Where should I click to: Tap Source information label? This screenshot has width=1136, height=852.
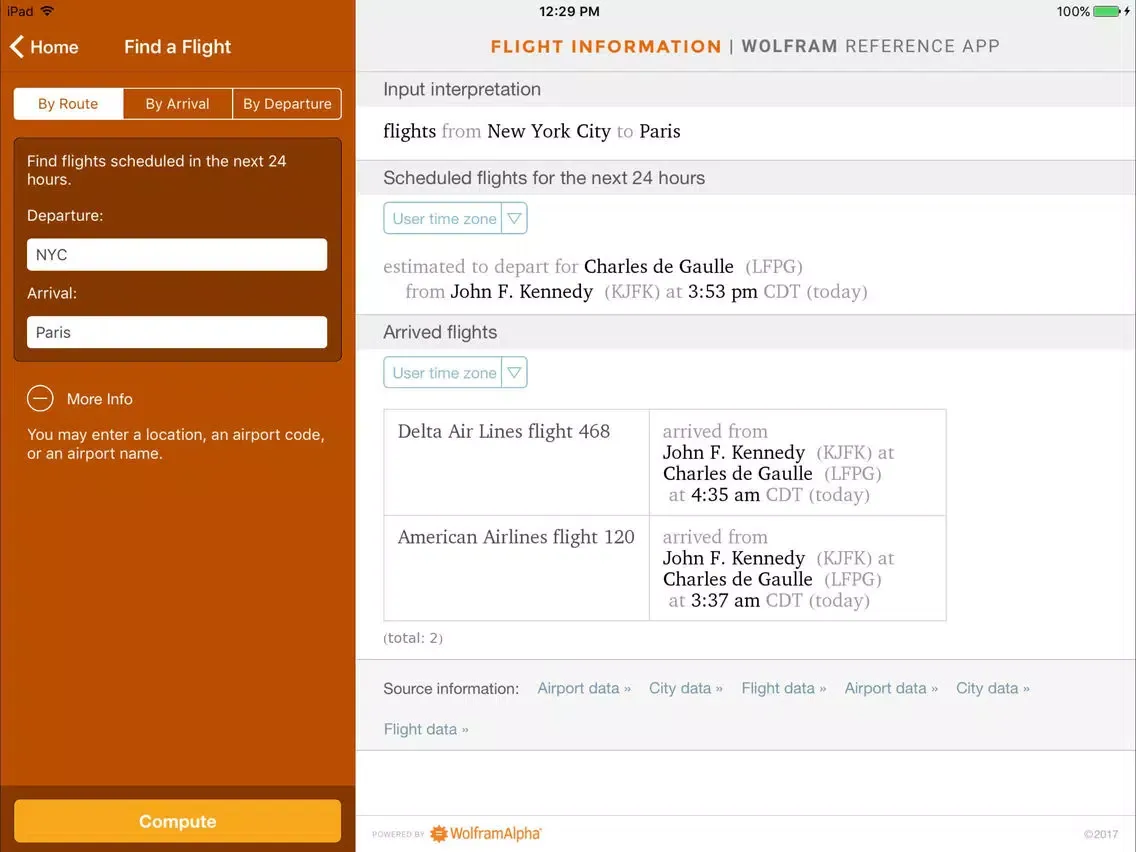click(x=451, y=688)
